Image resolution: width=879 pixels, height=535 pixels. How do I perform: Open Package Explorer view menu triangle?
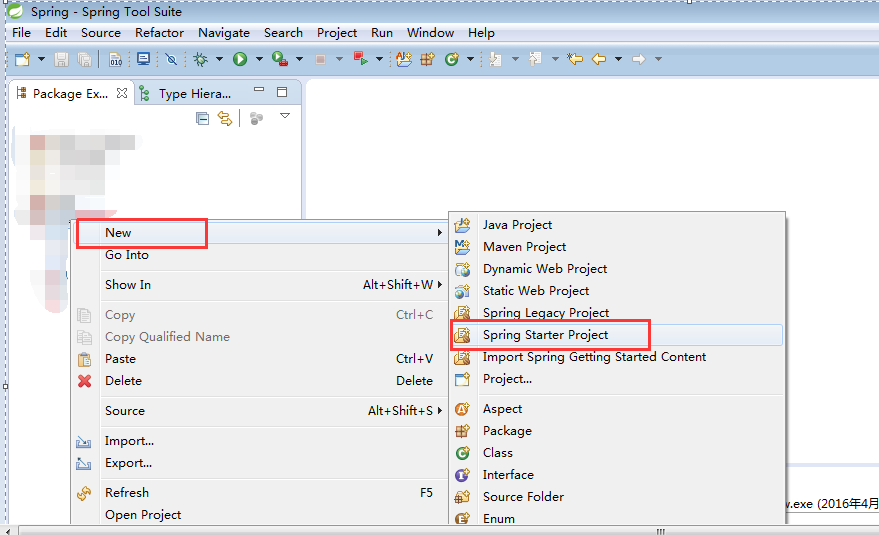click(x=285, y=116)
